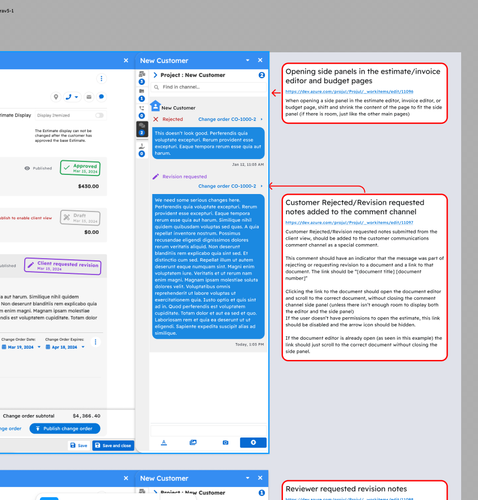
Task: Open the link under 'Customer Rejected/Revision requested' note
Action: click(349, 222)
